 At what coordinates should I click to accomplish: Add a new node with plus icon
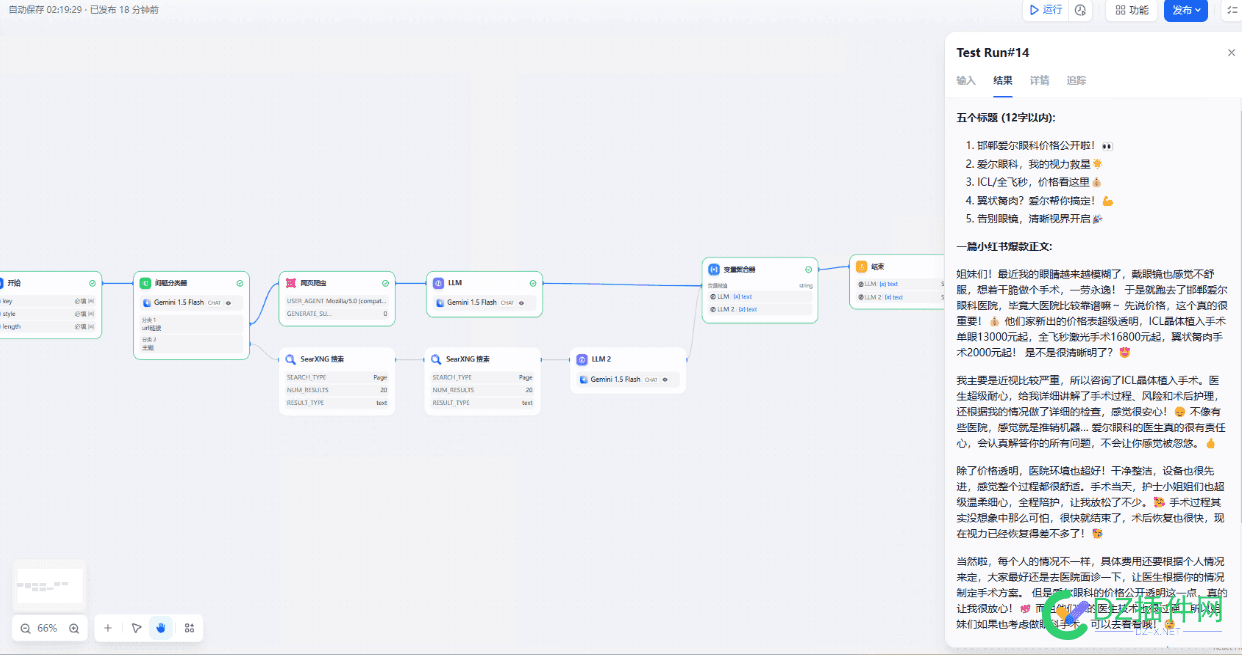pyautogui.click(x=108, y=628)
